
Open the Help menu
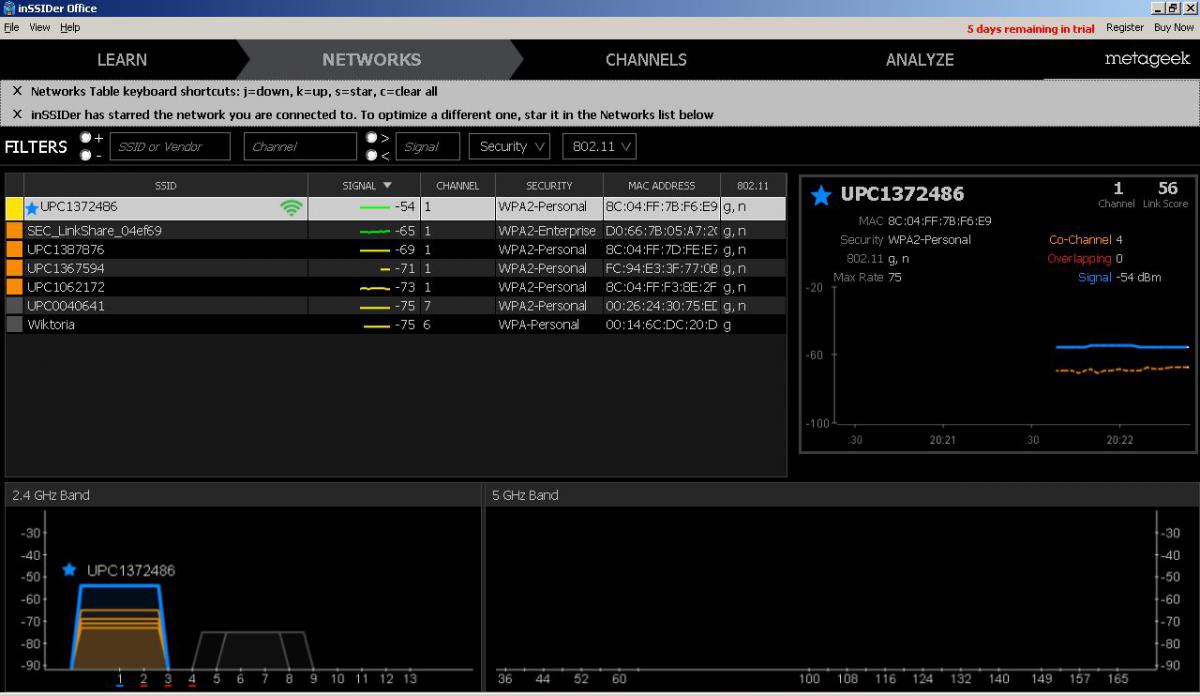70,28
